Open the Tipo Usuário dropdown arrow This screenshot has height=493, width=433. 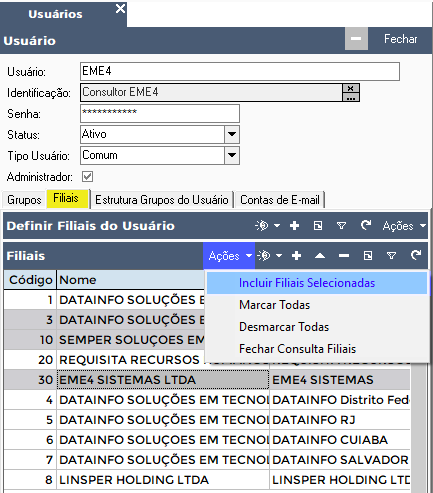[232, 155]
